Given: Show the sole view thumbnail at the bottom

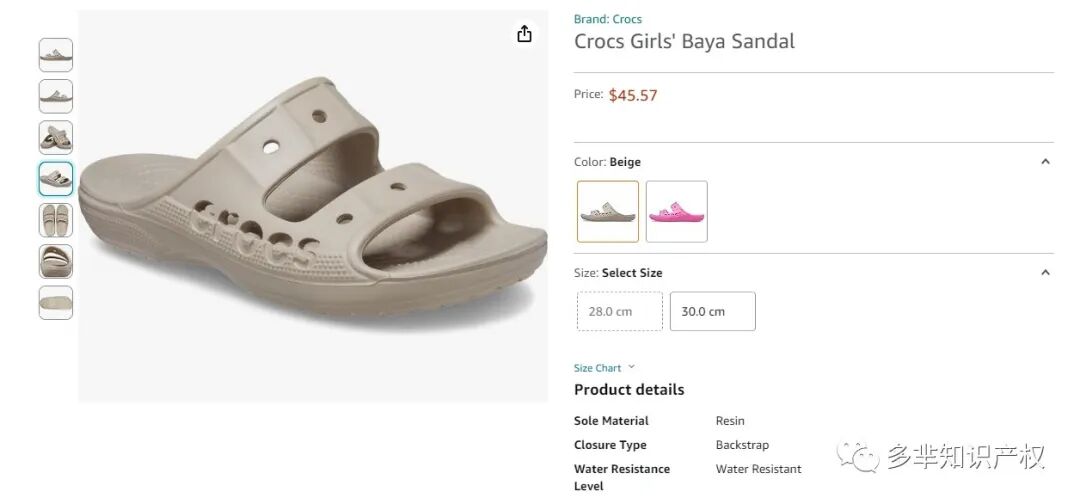Looking at the screenshot, I should (56, 302).
